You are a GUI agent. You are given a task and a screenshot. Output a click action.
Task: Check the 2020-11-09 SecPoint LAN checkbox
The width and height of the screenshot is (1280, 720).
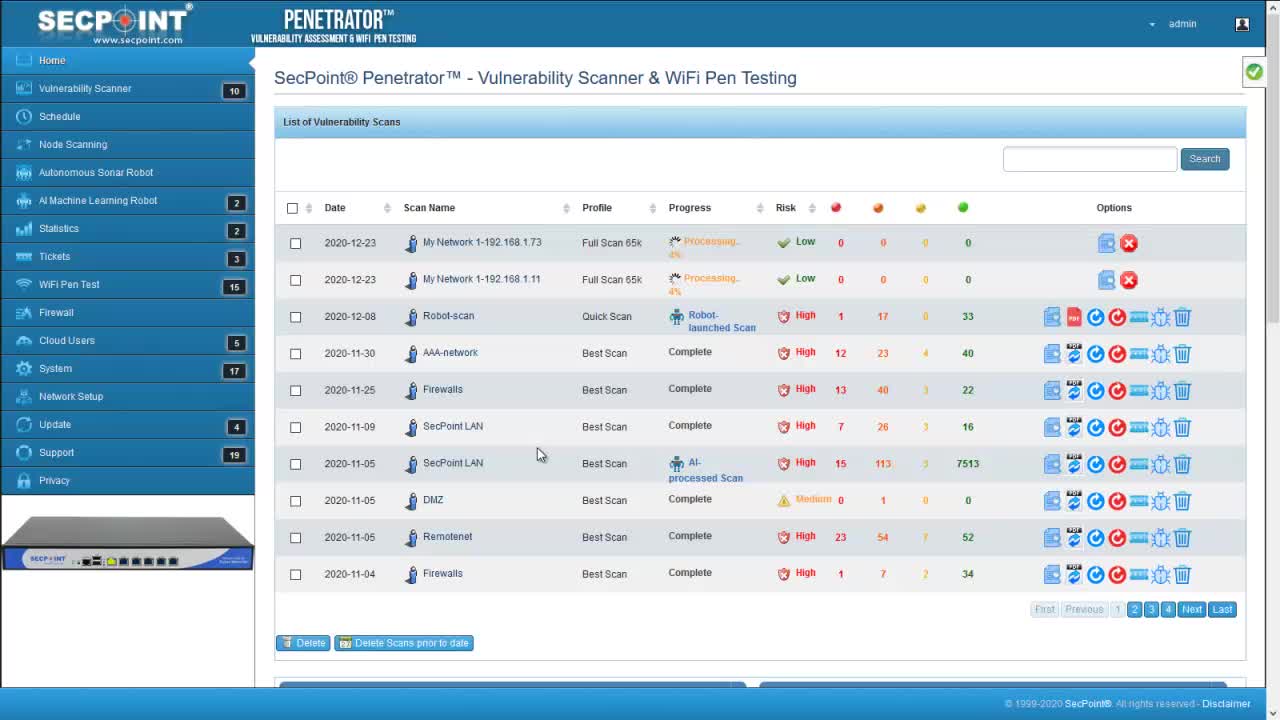coord(295,428)
